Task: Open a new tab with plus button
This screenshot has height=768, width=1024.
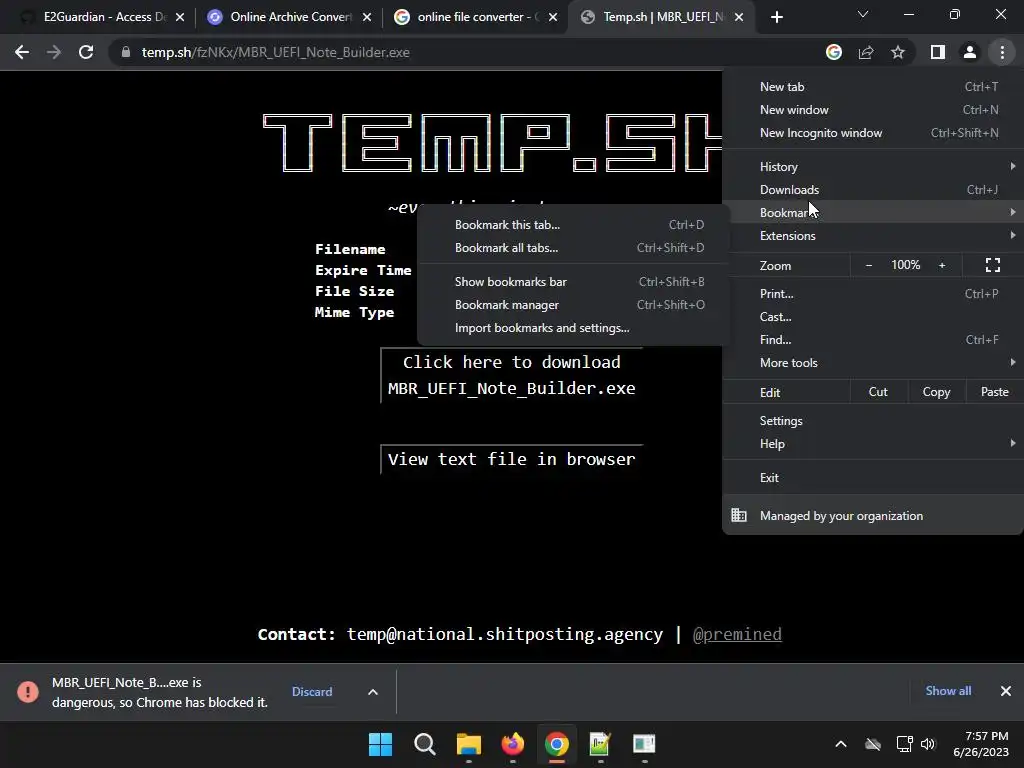Action: pos(776,17)
